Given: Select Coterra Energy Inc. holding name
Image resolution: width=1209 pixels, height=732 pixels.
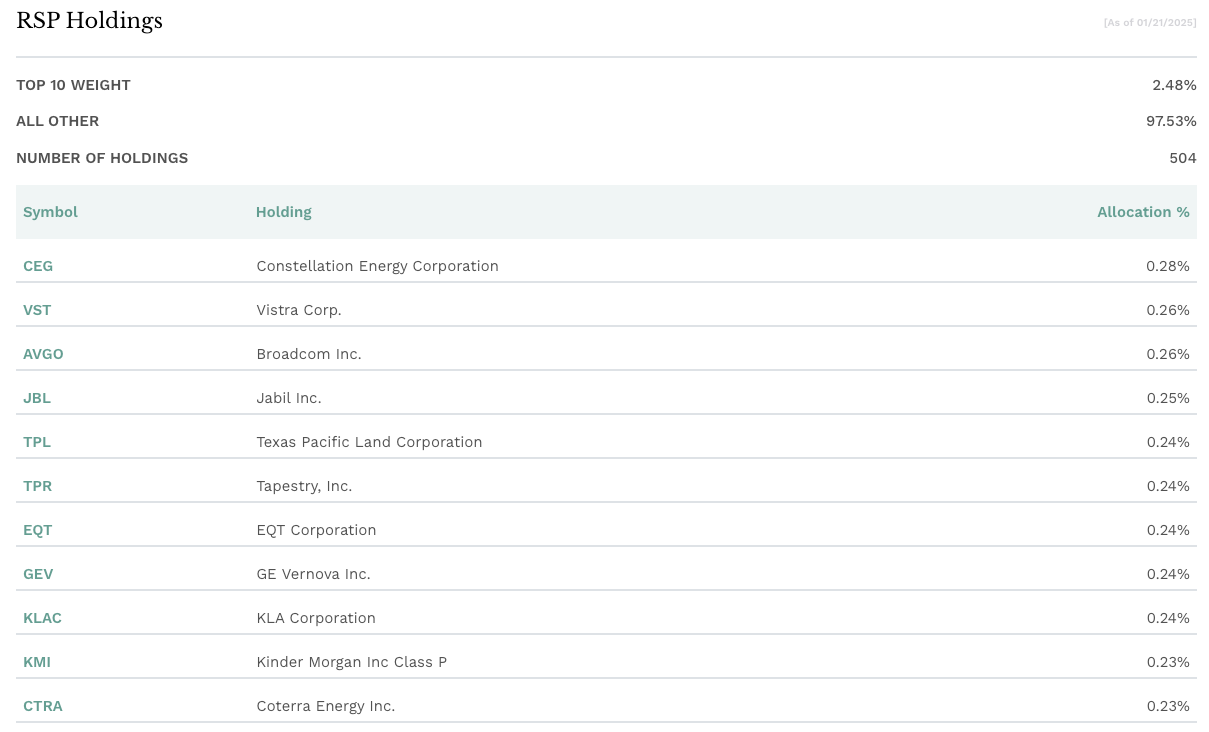Looking at the screenshot, I should click(326, 706).
